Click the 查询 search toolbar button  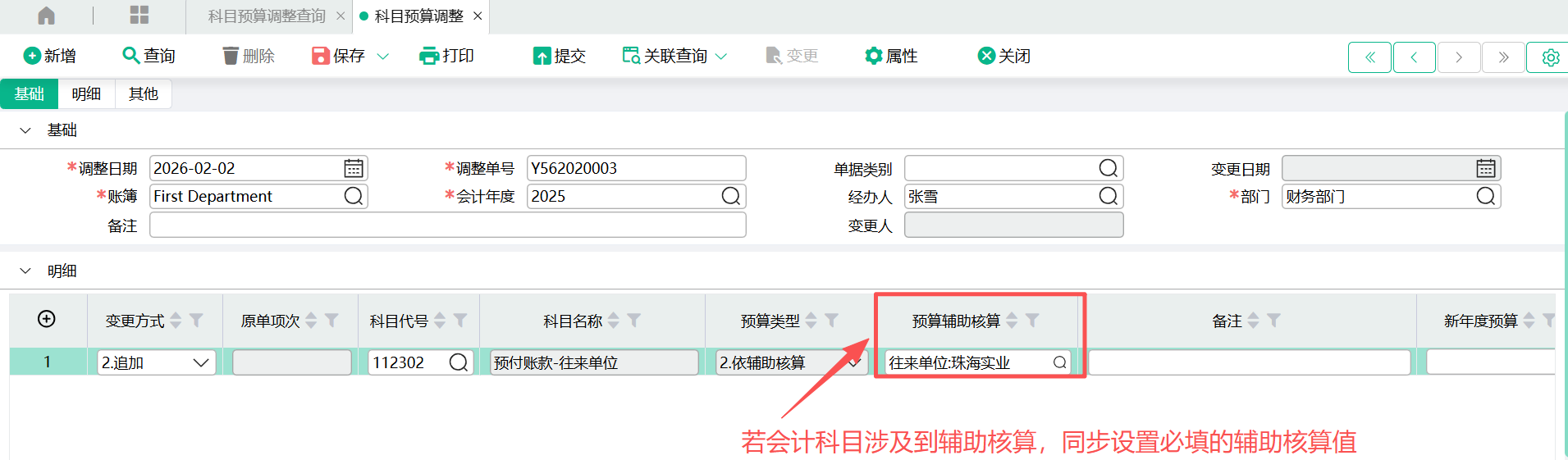(x=149, y=56)
